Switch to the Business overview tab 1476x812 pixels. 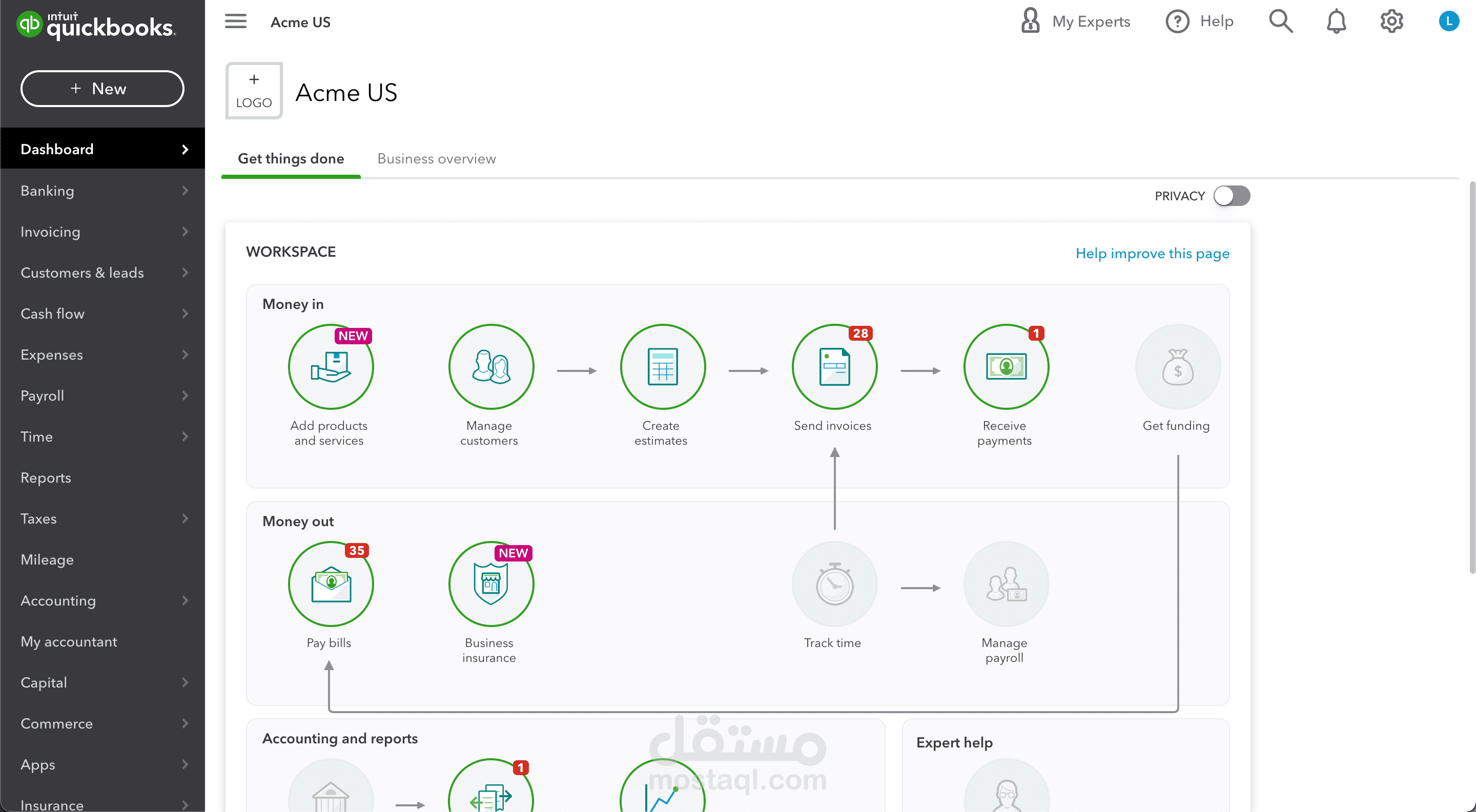tap(436, 159)
